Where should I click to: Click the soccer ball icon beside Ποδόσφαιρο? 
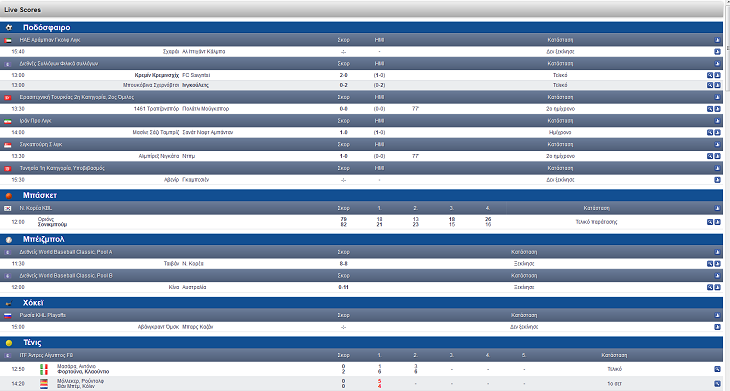8,27
